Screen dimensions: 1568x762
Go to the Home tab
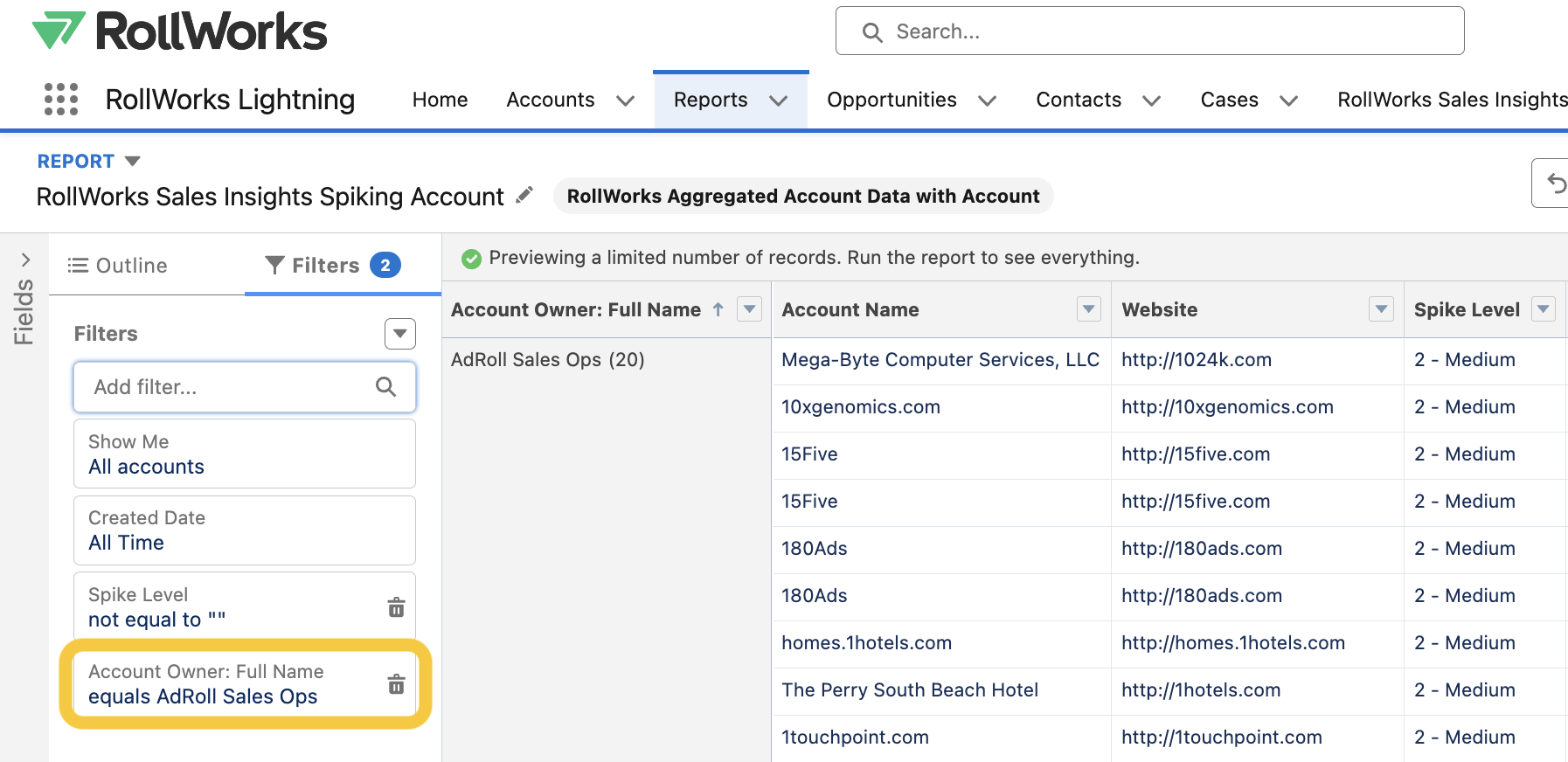[x=440, y=100]
